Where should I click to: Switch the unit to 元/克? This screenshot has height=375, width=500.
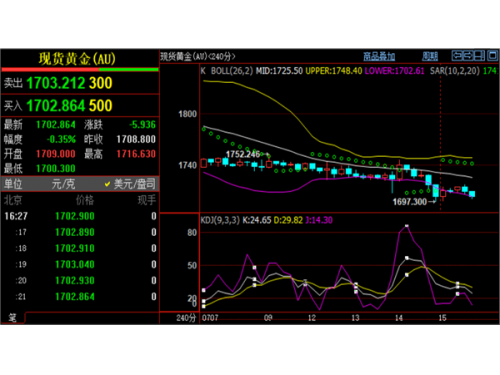(63, 184)
